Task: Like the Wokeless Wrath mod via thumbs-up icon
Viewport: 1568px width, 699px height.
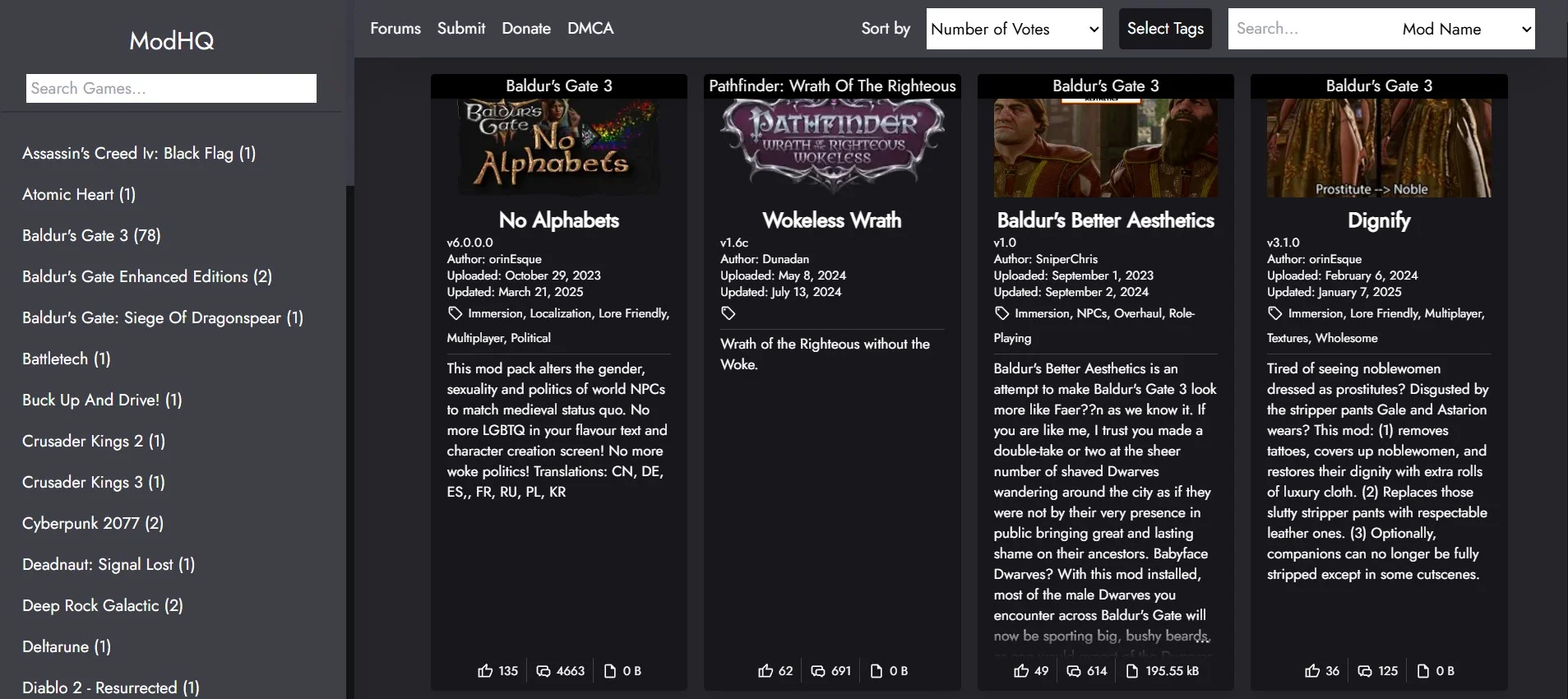Action: click(765, 671)
